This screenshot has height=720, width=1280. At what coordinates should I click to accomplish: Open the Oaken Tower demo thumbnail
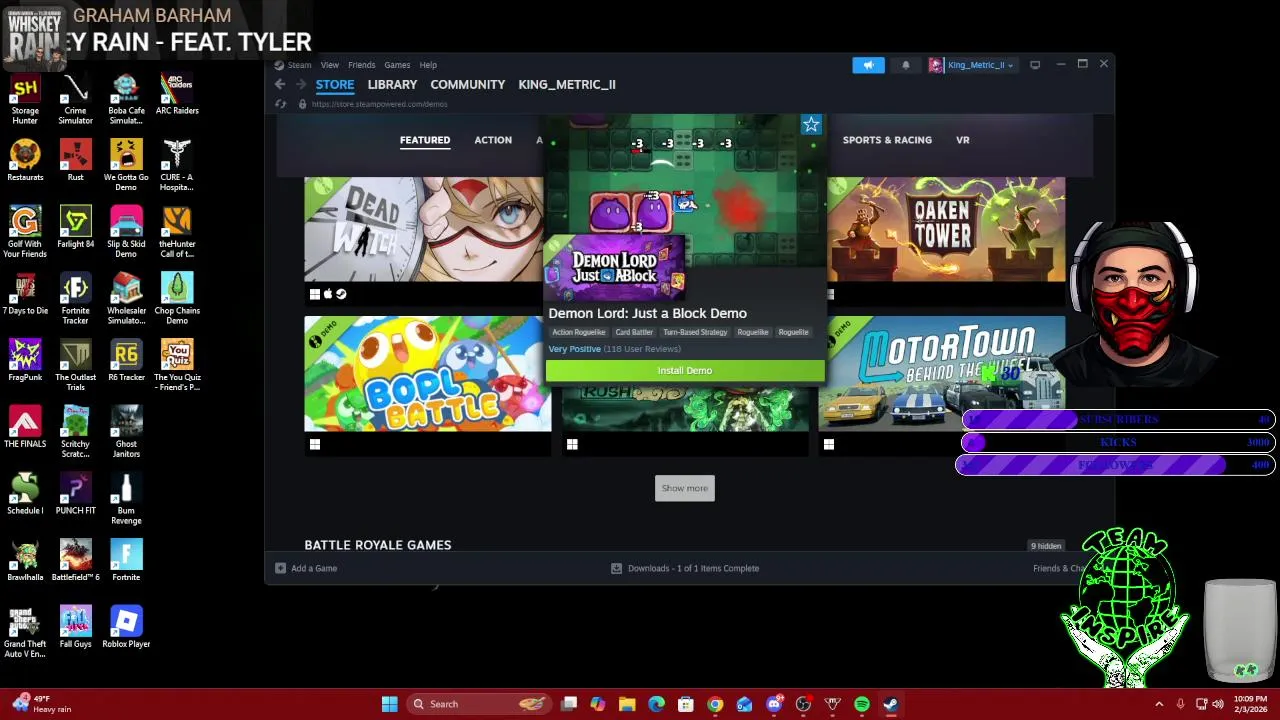[x=946, y=230]
